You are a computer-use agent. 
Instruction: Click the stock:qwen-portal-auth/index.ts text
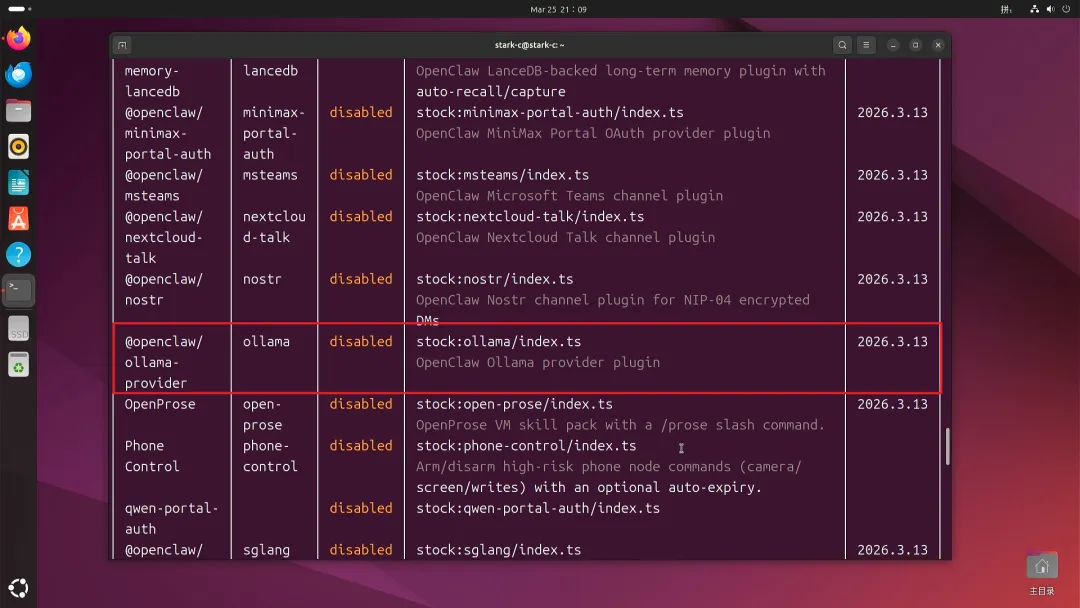tap(538, 508)
